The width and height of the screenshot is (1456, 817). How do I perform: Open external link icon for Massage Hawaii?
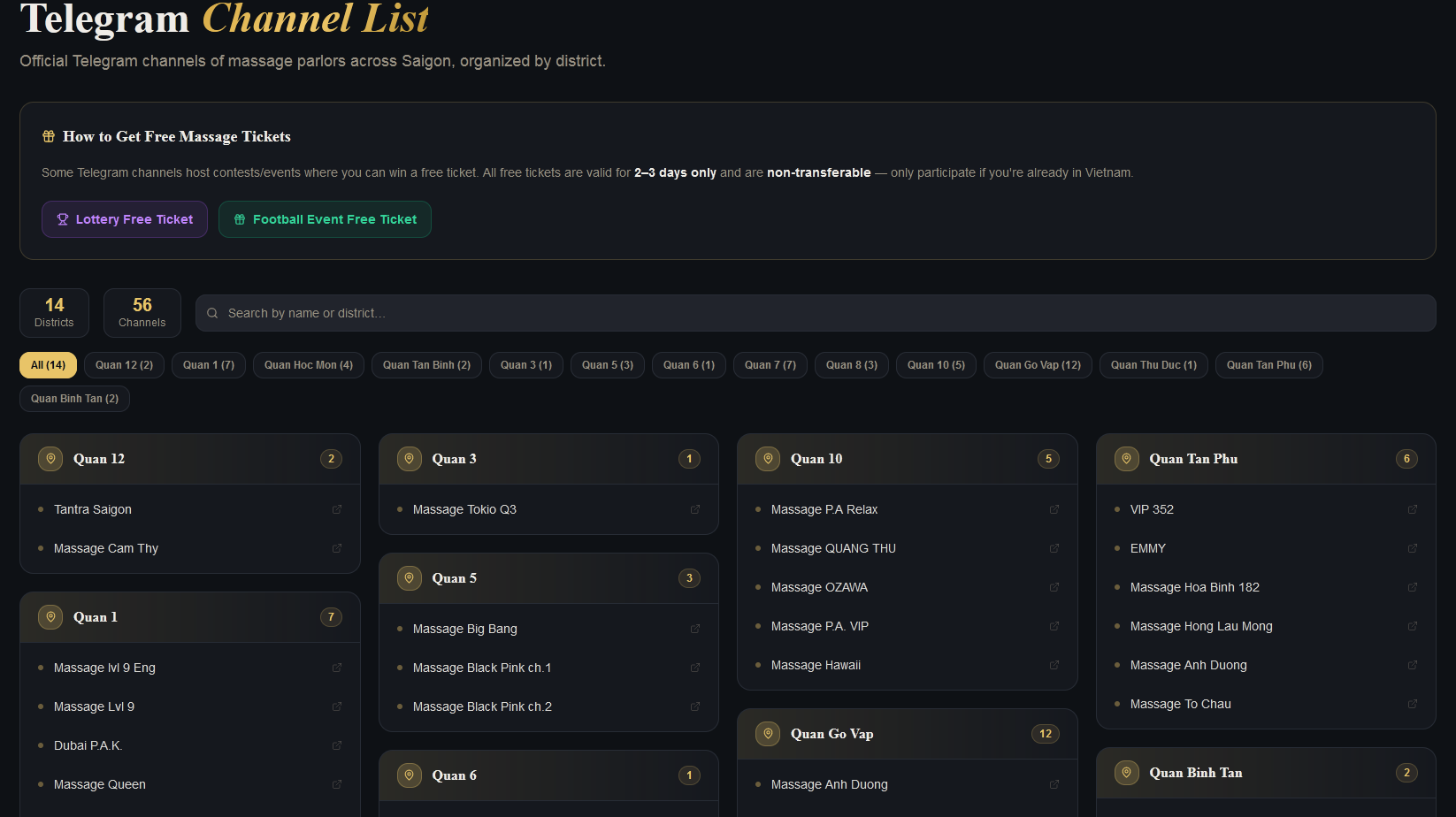(x=1054, y=665)
